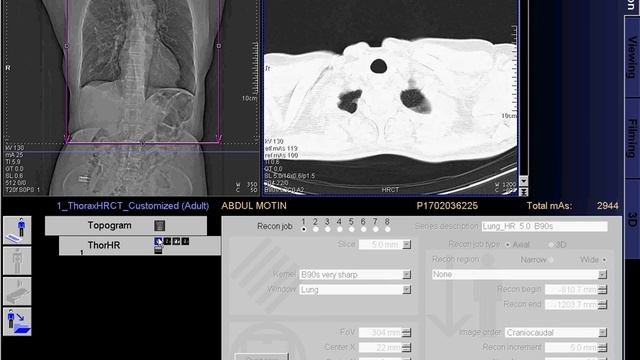Click the Total mAs value 2944
This screenshot has height=360, width=640.
[607, 206]
